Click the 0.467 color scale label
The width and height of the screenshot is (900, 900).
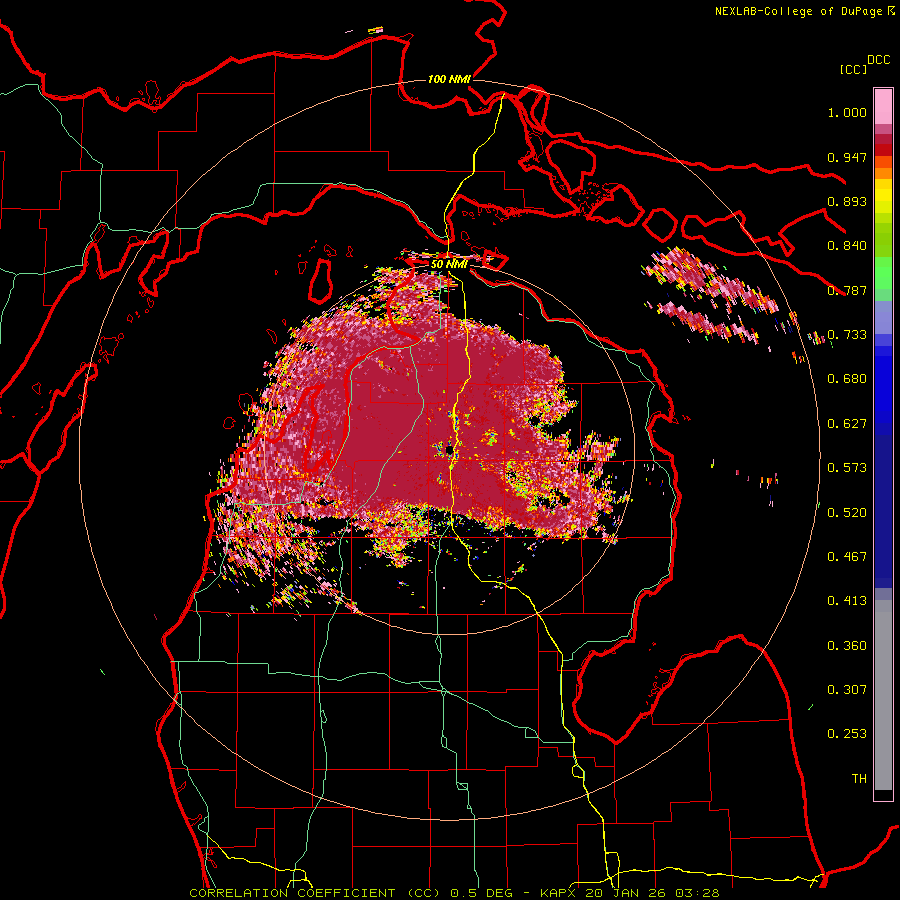(x=847, y=557)
